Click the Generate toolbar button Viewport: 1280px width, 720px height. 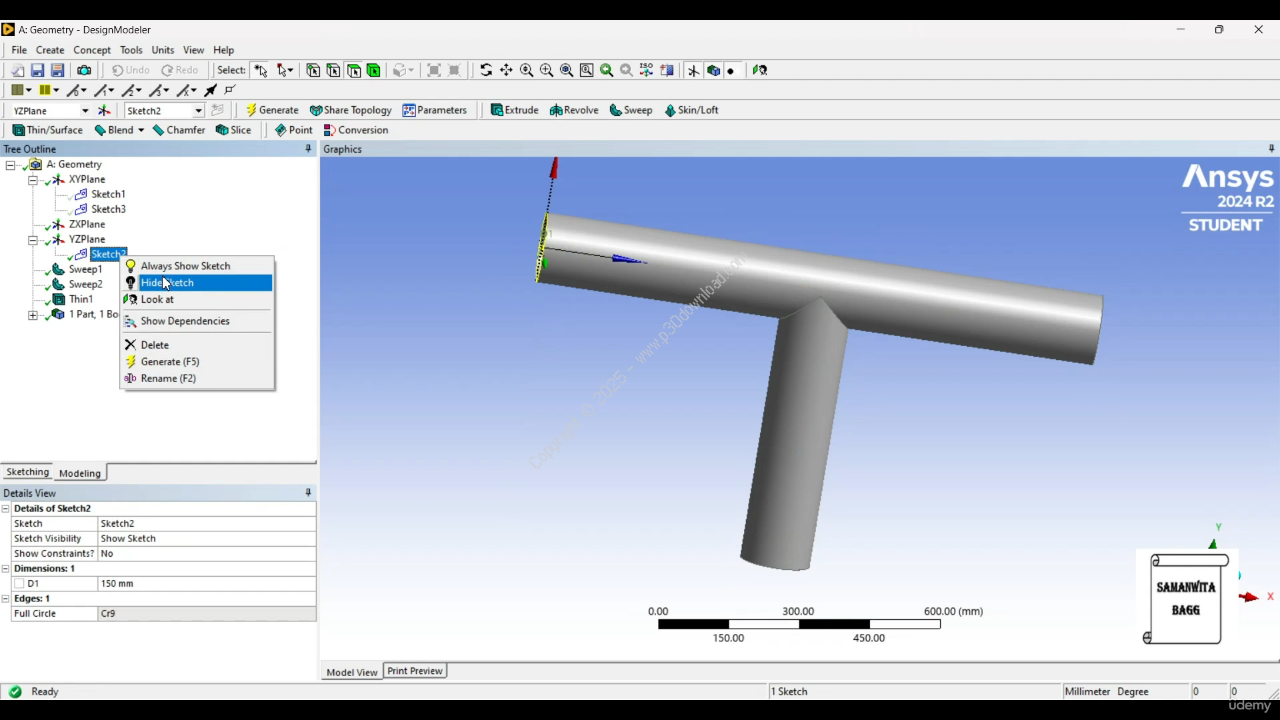click(x=272, y=110)
